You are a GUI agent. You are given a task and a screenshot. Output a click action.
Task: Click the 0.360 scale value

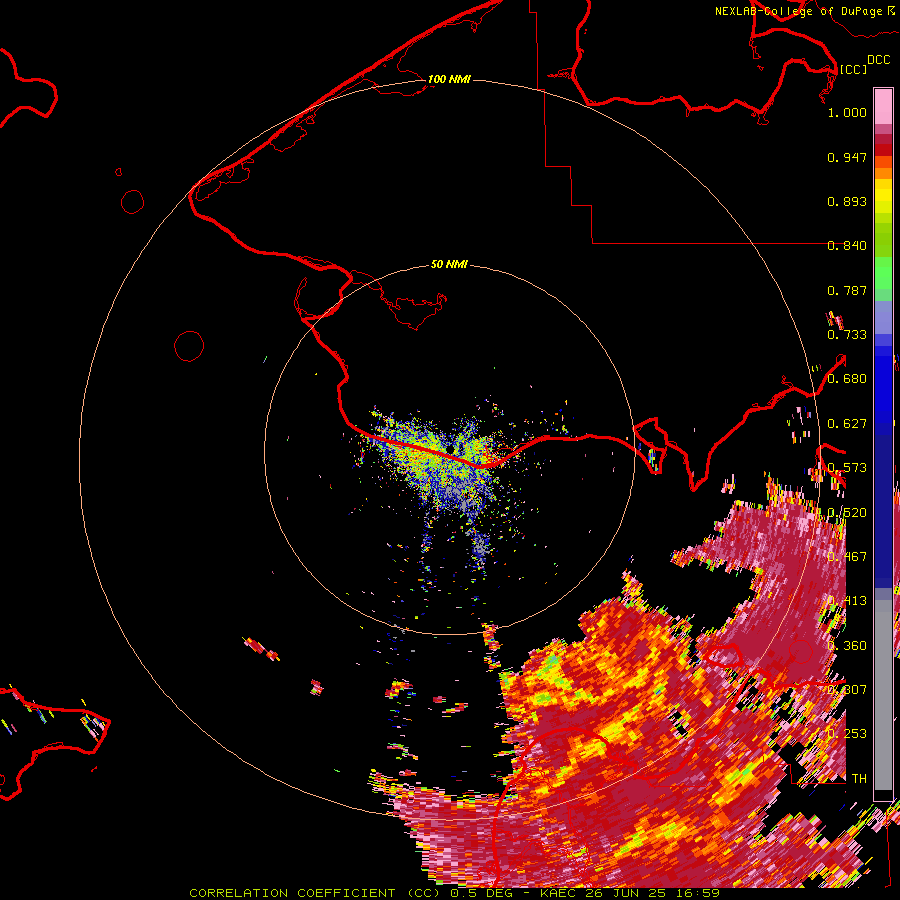pyautogui.click(x=847, y=646)
